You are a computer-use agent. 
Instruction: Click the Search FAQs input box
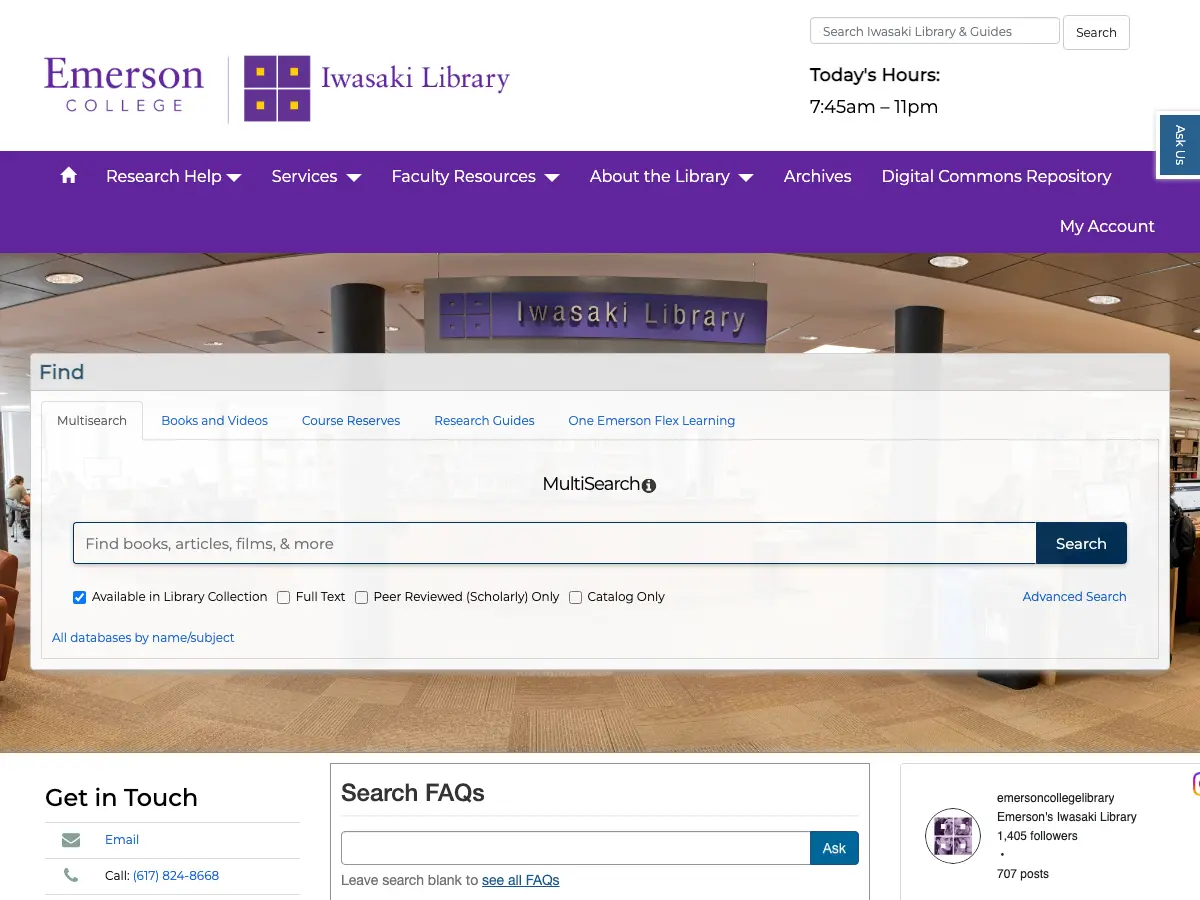pos(576,848)
